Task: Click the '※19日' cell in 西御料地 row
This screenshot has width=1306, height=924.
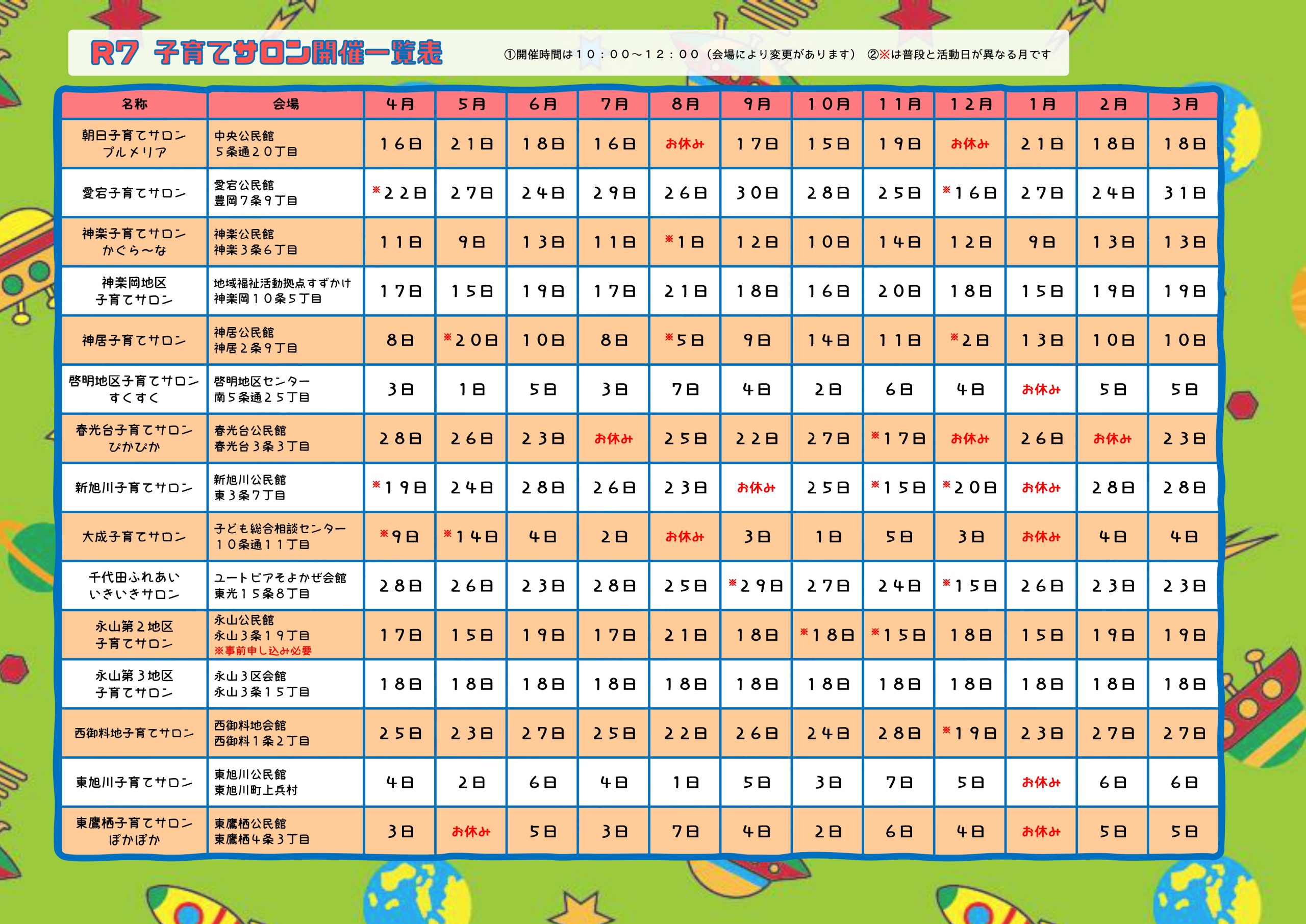Action: click(x=970, y=733)
